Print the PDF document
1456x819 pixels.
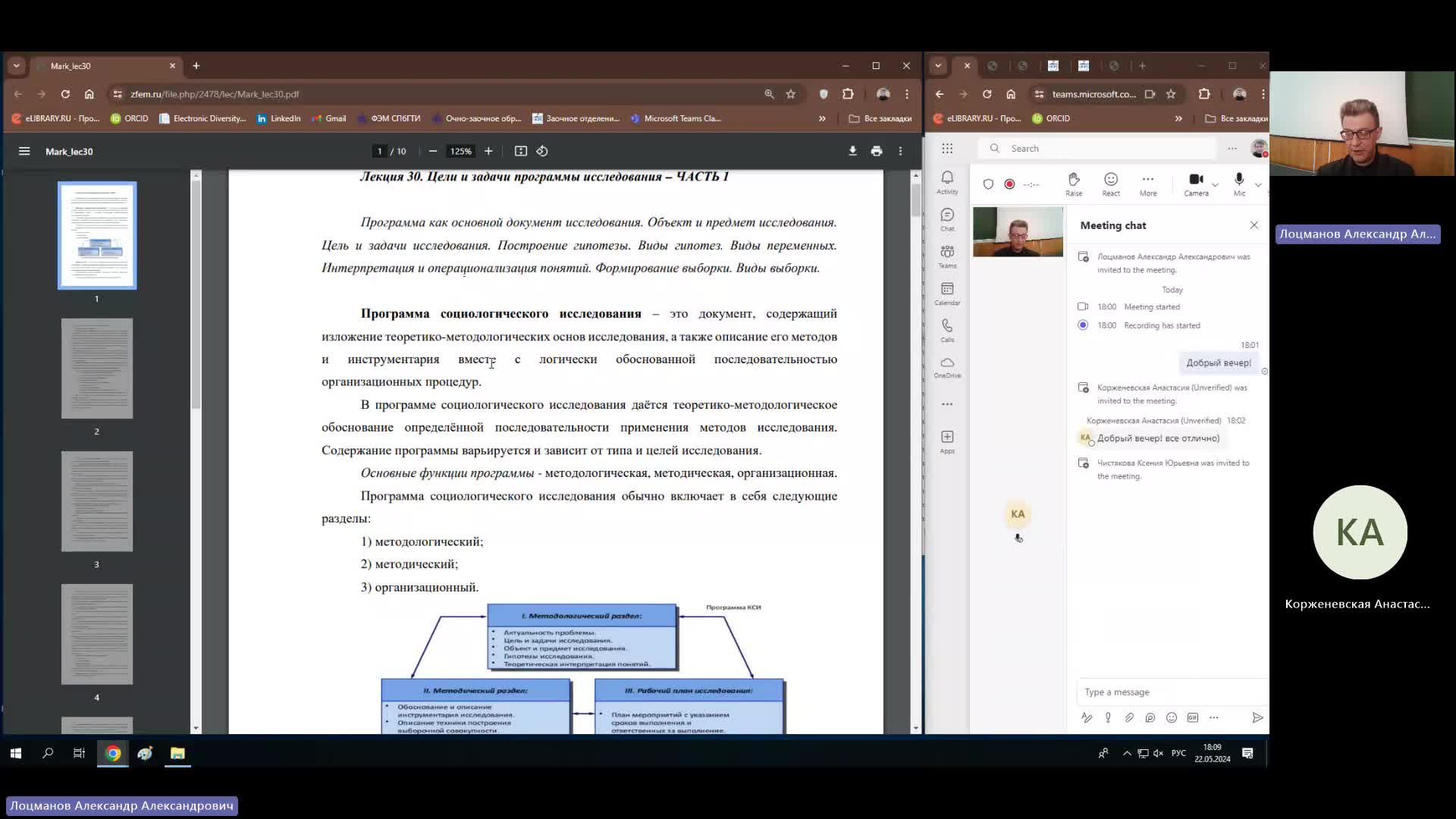pyautogui.click(x=877, y=152)
